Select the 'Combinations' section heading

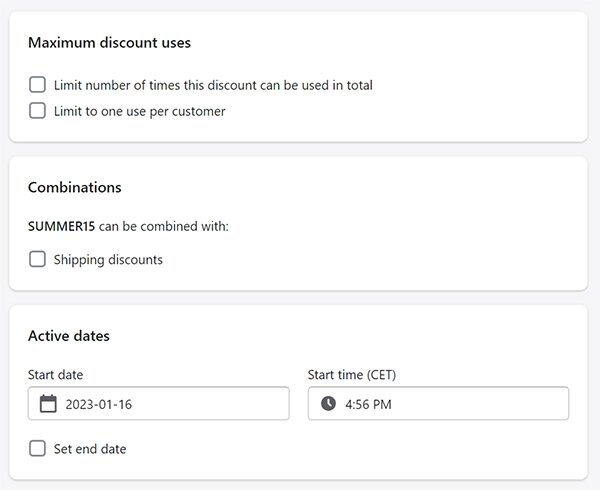click(x=75, y=187)
